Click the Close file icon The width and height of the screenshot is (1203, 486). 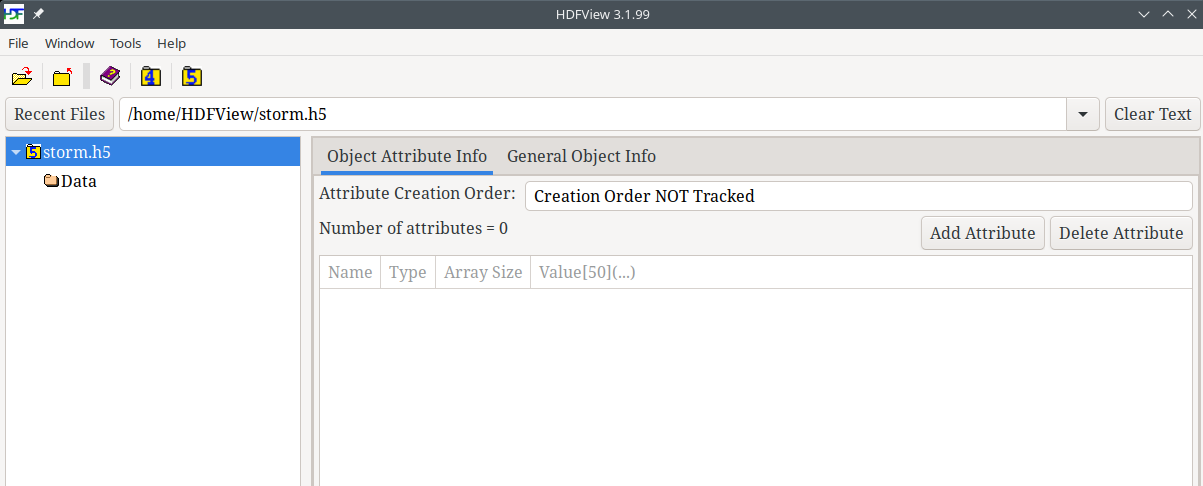[x=63, y=76]
